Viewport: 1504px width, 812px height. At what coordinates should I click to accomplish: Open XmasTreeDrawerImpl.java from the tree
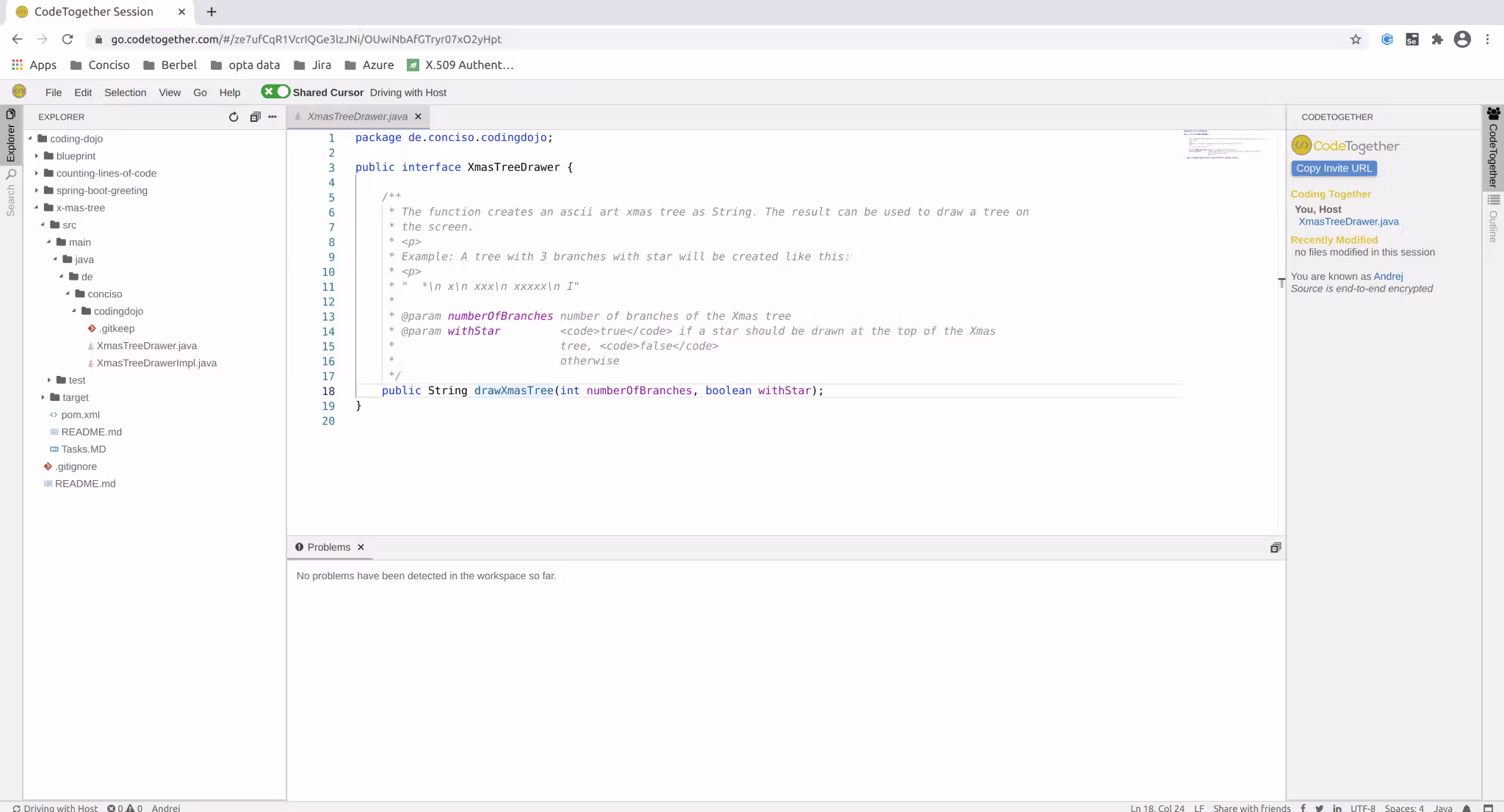point(156,363)
